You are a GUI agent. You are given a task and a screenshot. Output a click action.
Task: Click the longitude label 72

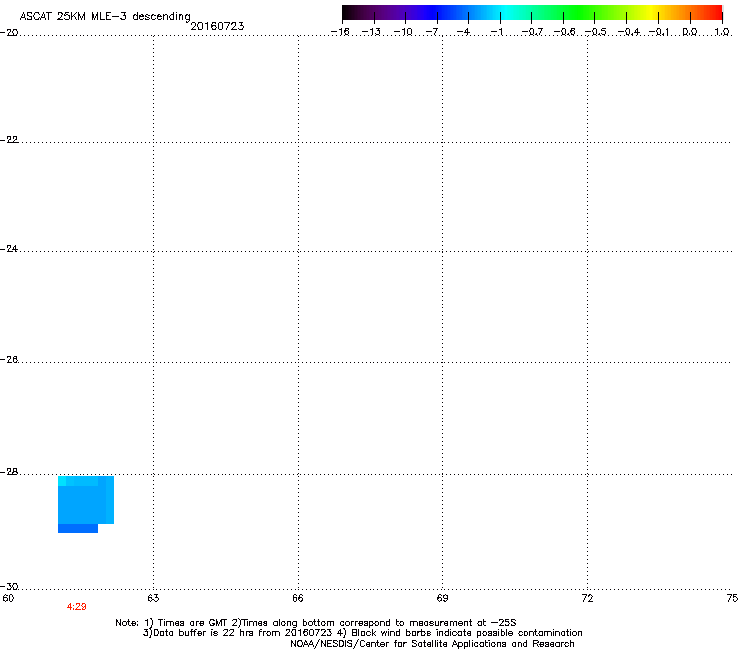[587, 599]
